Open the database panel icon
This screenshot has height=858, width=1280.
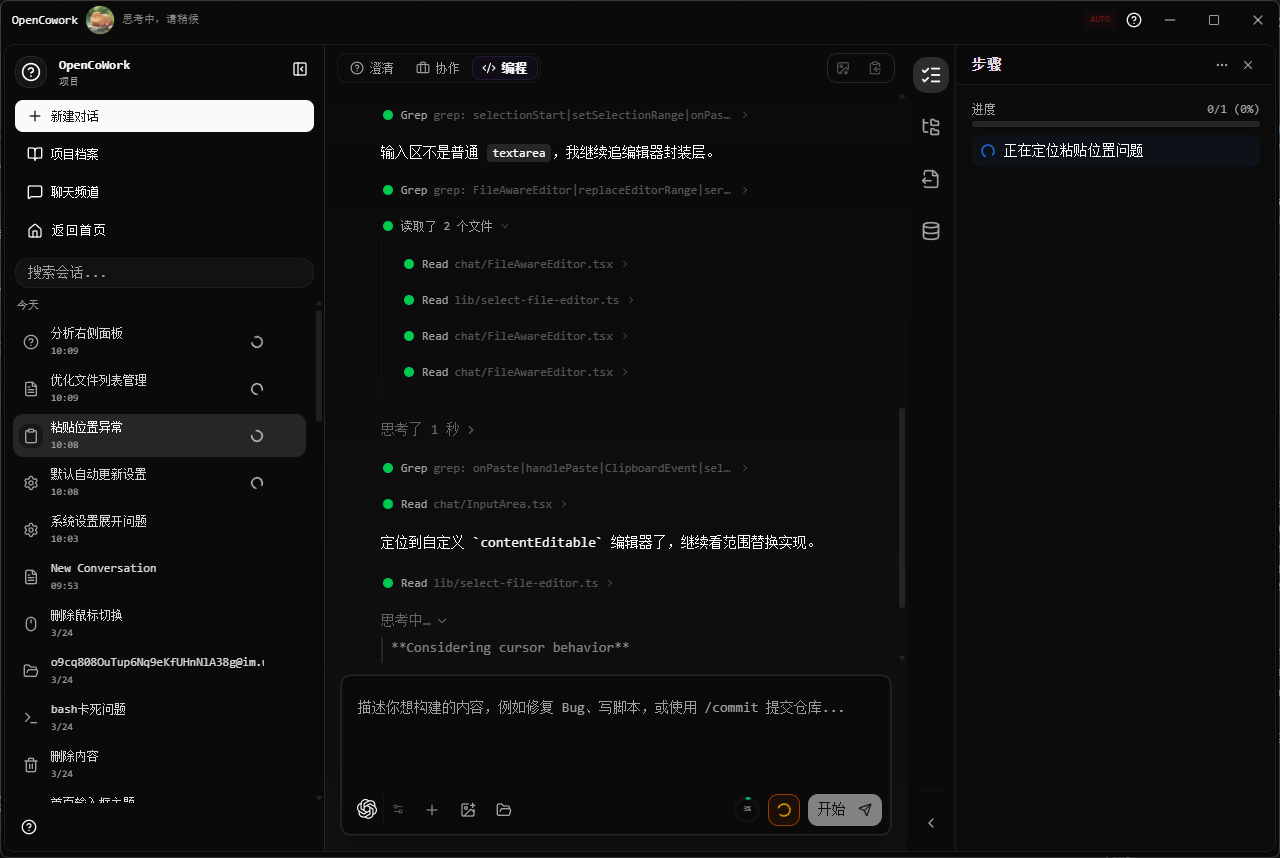[x=930, y=230]
